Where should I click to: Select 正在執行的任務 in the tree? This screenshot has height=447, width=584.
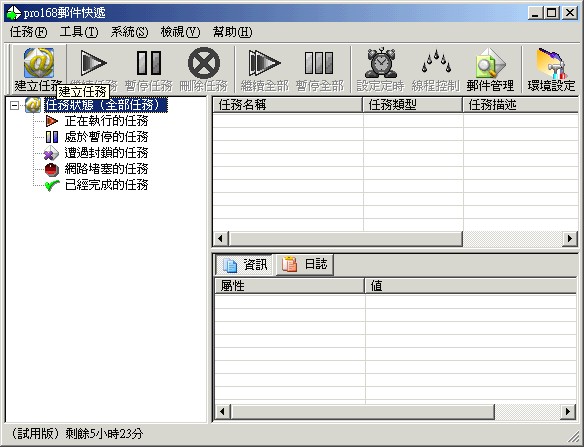(106, 121)
